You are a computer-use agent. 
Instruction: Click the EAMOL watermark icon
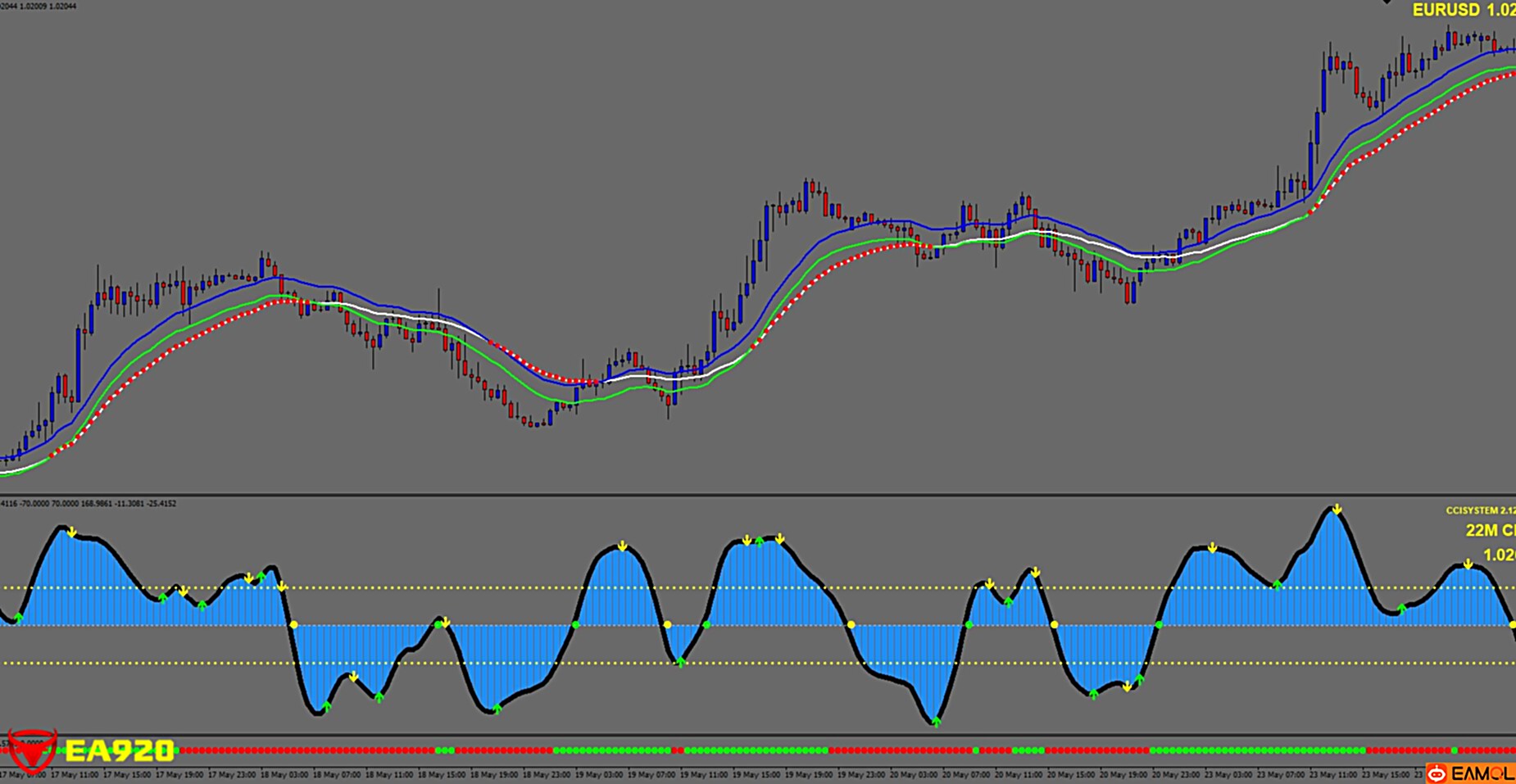pyautogui.click(x=1437, y=774)
